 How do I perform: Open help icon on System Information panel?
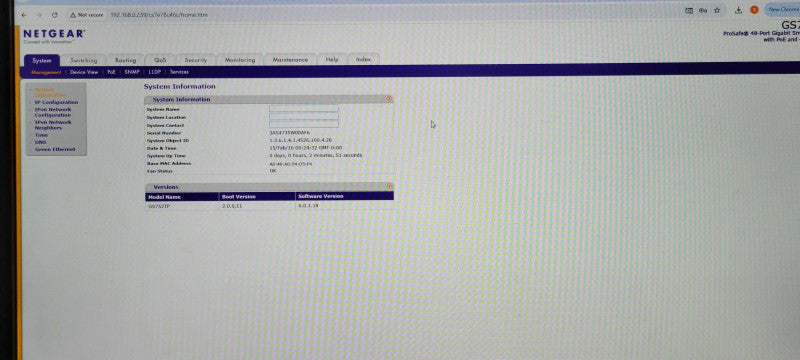(389, 99)
